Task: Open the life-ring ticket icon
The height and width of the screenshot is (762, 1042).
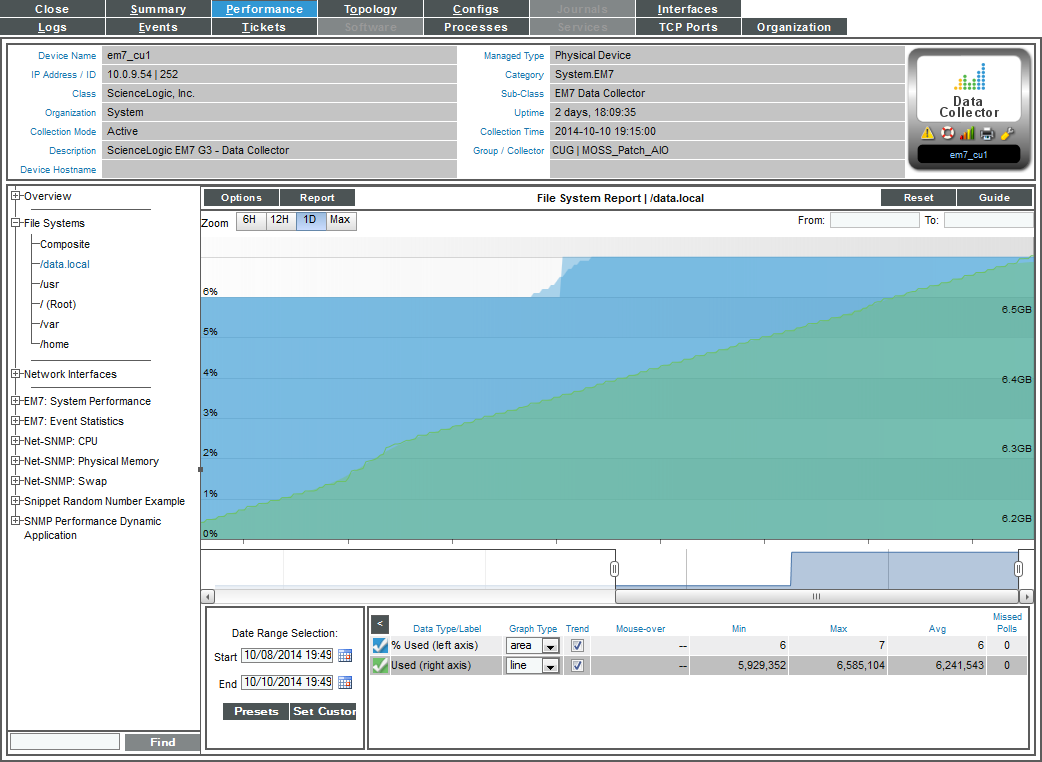Action: coord(948,134)
